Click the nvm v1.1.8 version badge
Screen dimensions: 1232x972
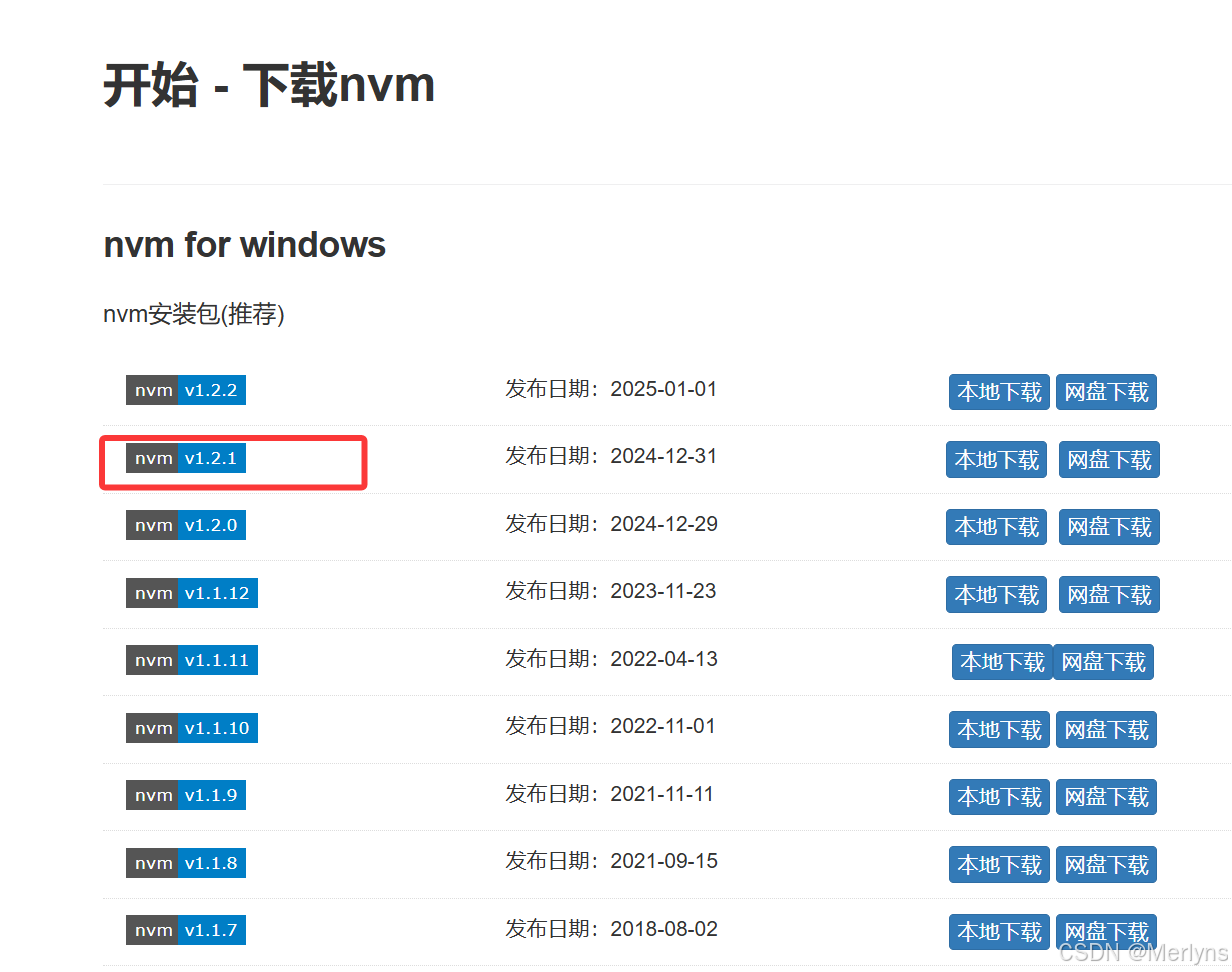click(186, 863)
